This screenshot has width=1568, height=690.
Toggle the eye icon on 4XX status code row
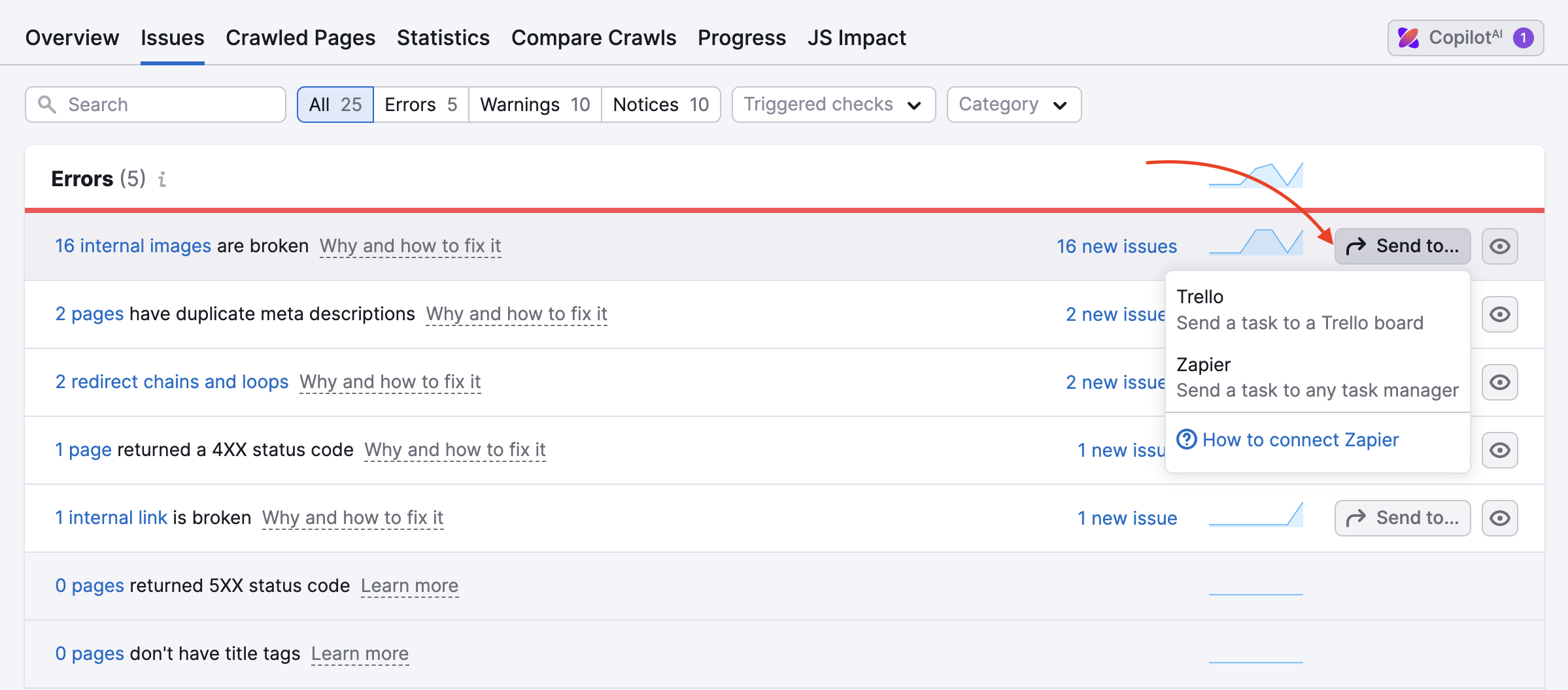[x=1499, y=450]
